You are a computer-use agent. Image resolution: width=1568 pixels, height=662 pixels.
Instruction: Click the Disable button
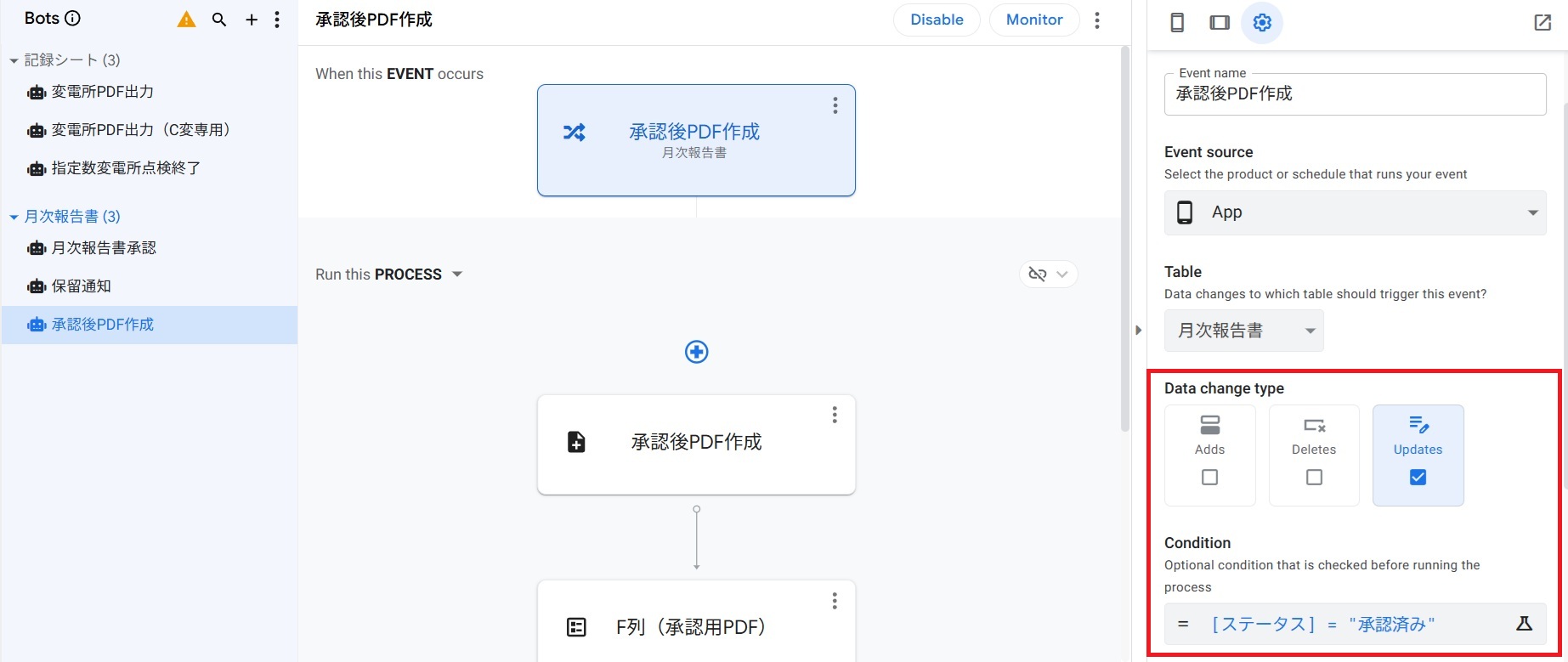(x=937, y=20)
